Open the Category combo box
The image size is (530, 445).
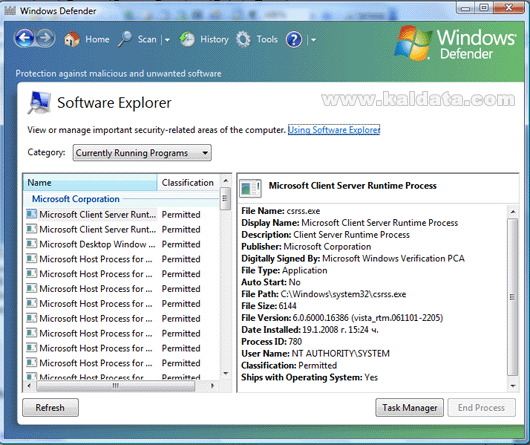[x=142, y=153]
